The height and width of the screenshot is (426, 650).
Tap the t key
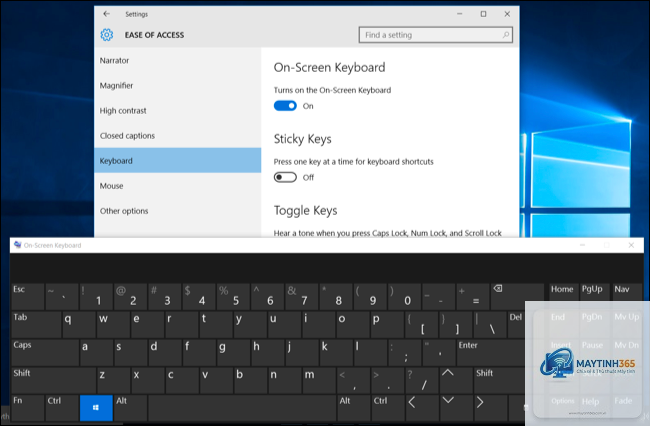coord(216,324)
